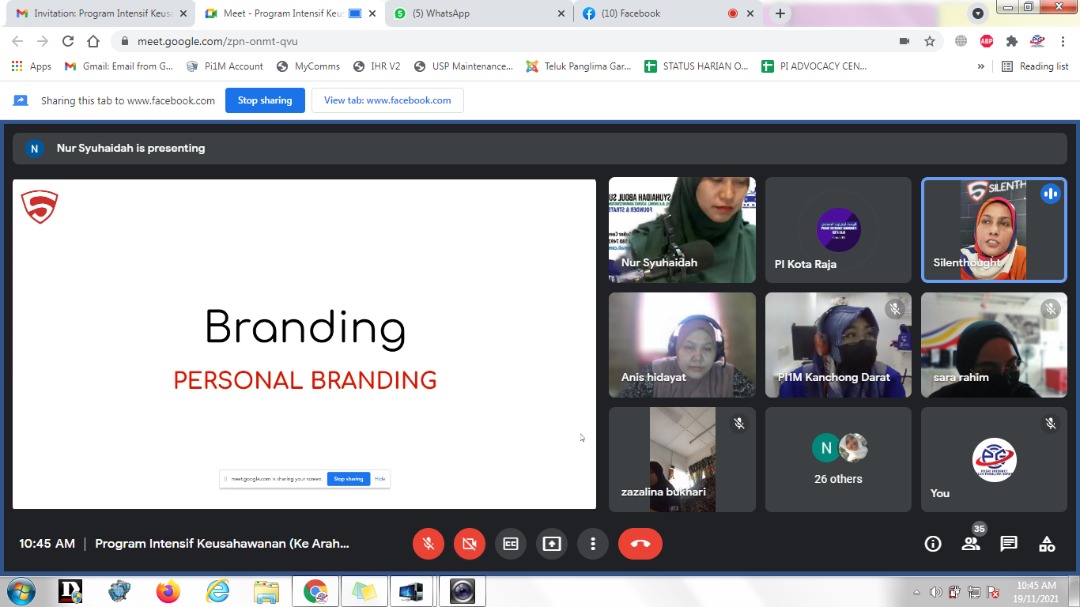
Task: Click the blue Stop sharing button
Action: [264, 100]
